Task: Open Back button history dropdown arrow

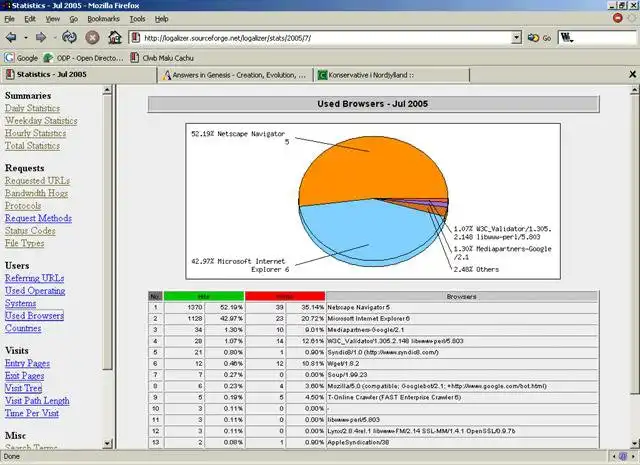Action: click(25, 38)
